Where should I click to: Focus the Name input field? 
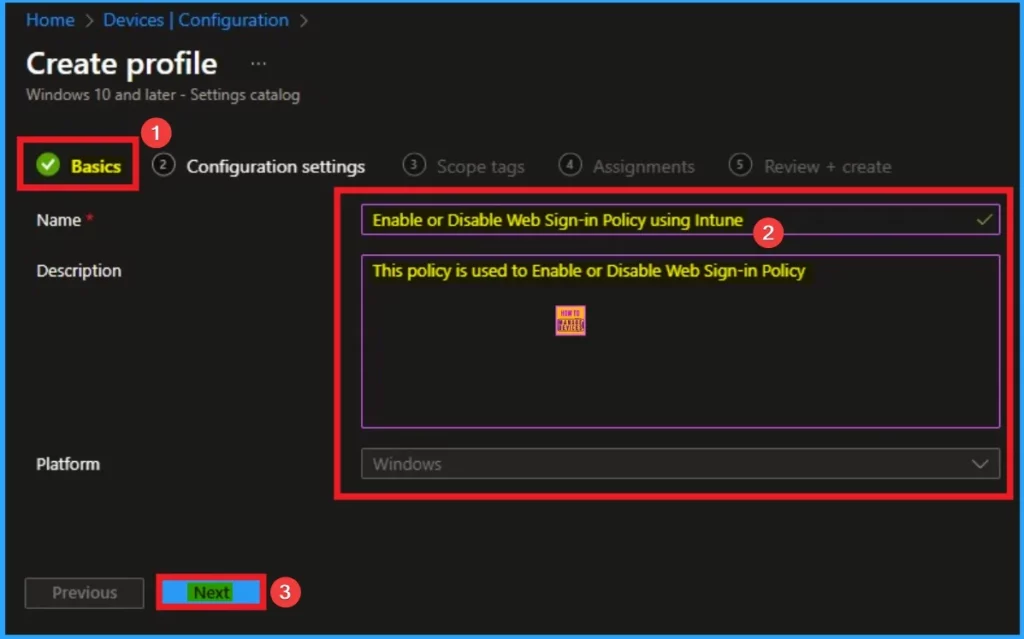pos(680,220)
